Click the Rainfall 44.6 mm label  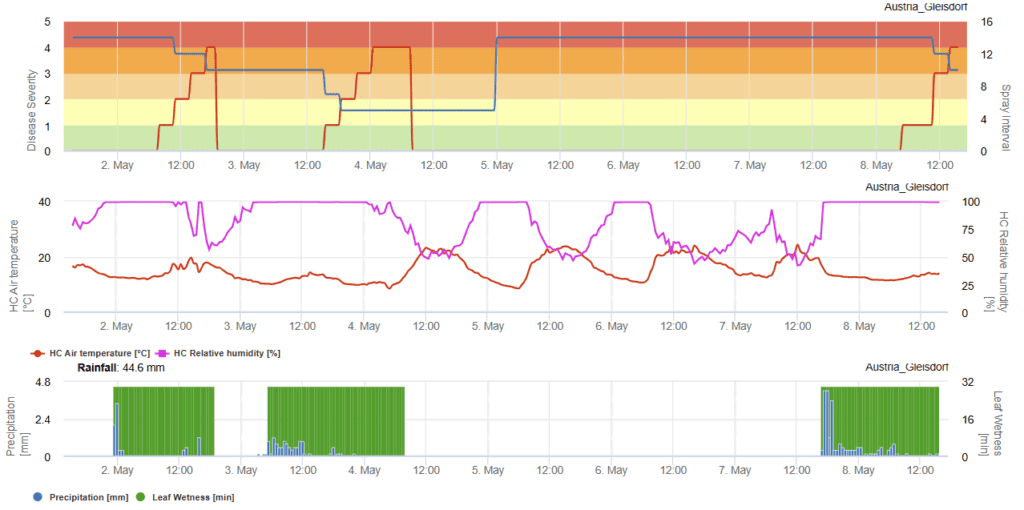tap(121, 368)
